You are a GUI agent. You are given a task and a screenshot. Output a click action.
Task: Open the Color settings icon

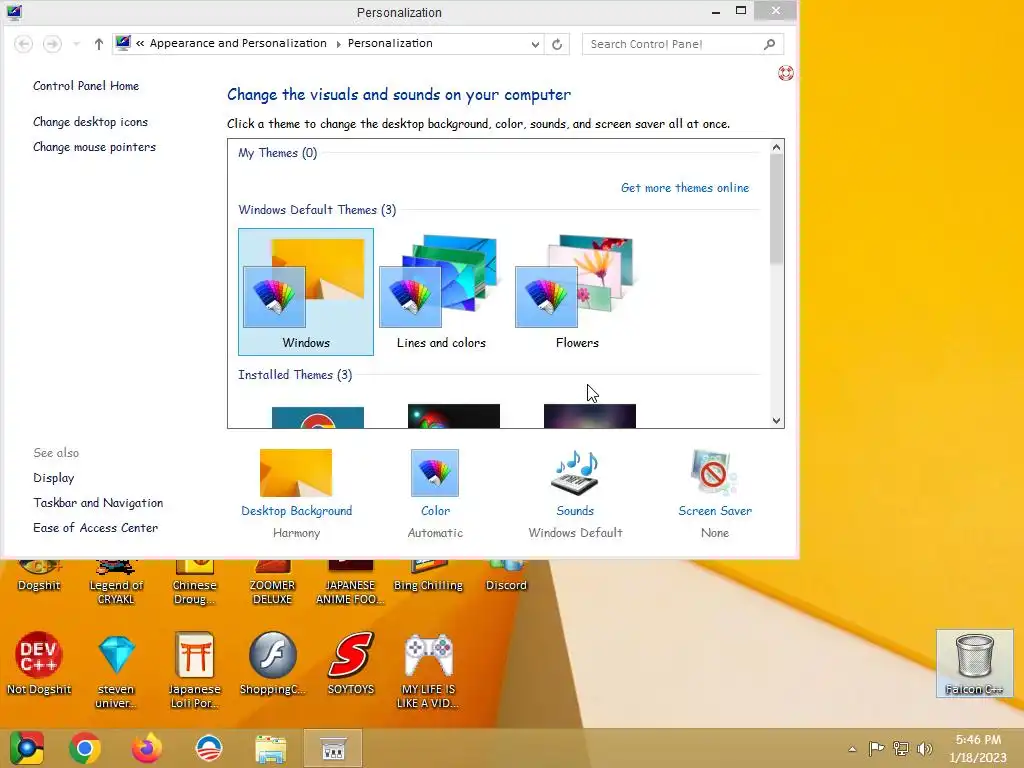[435, 473]
